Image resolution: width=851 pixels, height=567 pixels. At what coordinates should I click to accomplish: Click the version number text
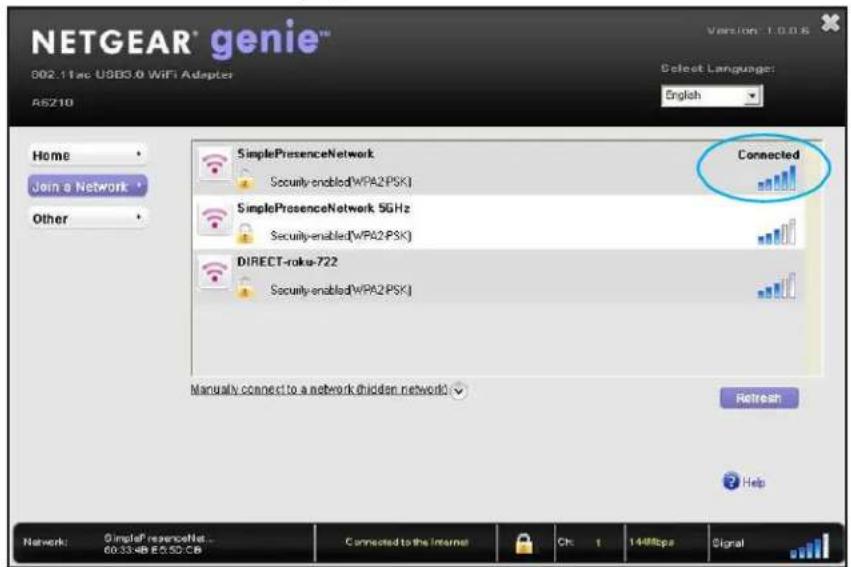758,30
